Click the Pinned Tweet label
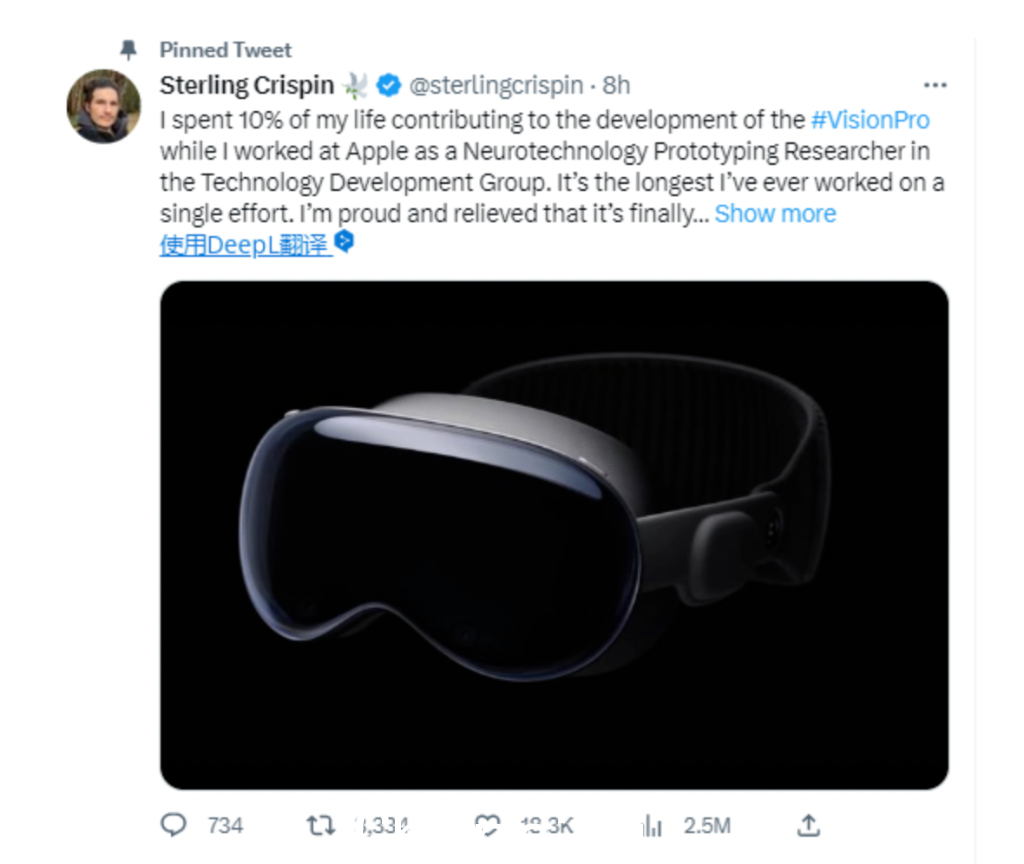Viewport: 1024px width, 864px height. pyautogui.click(x=226, y=50)
